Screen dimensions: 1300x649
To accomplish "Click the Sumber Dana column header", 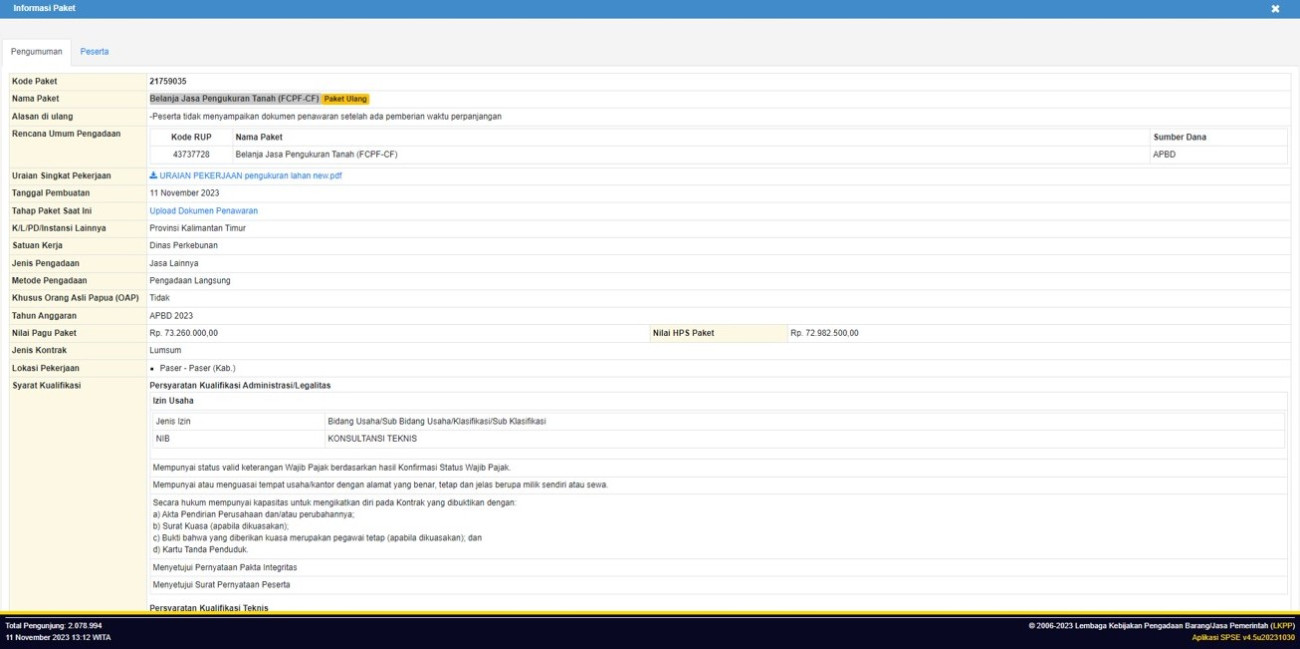I will click(x=1180, y=137).
